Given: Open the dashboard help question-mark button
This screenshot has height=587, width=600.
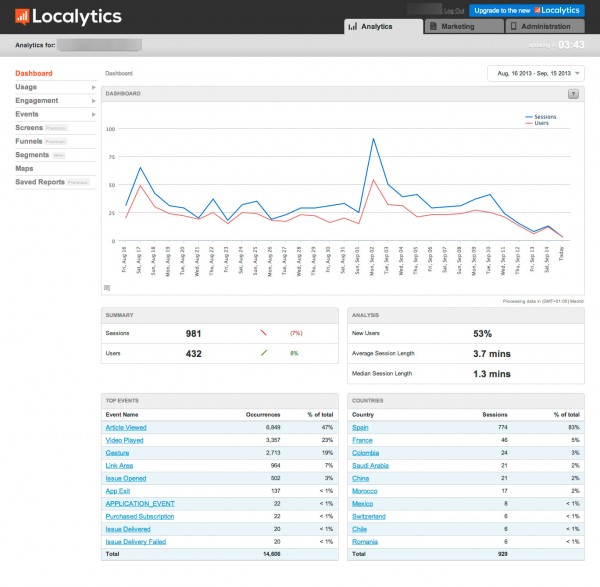Looking at the screenshot, I should (573, 94).
